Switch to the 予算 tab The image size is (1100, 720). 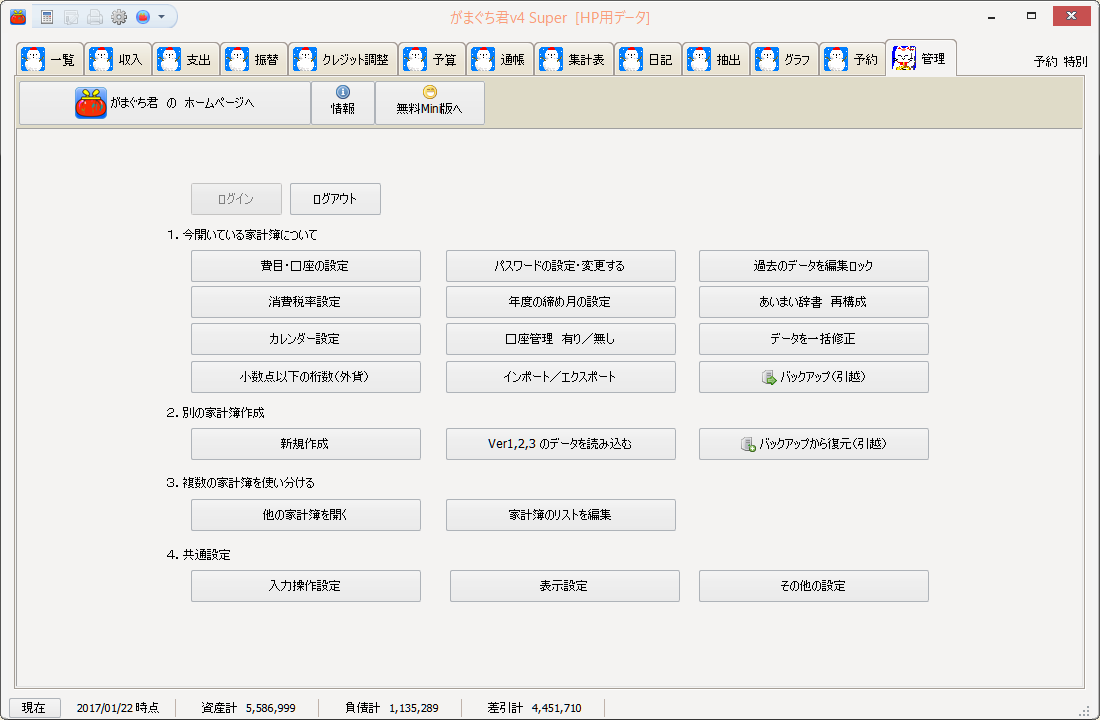[432, 59]
